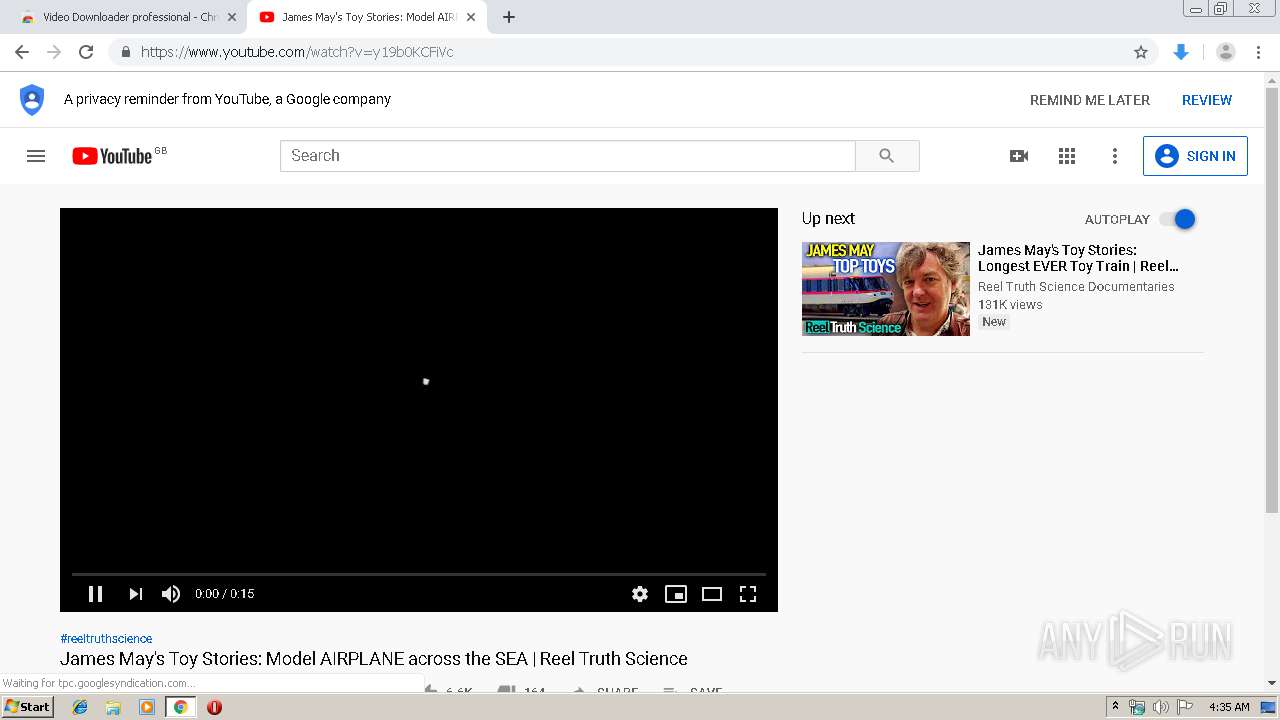Screen dimensions: 1280x720
Task: Enable miniplayer mode
Action: 676,594
